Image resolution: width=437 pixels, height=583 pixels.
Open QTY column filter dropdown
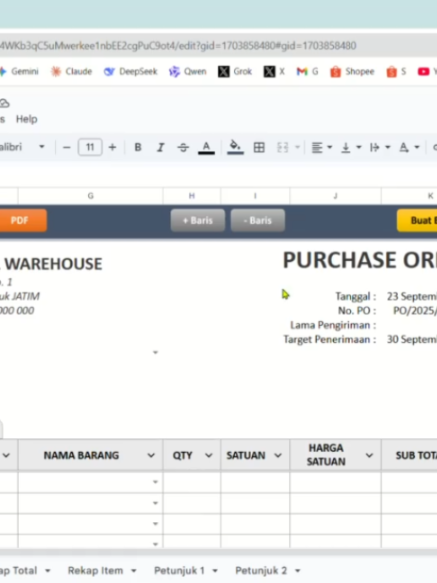209,455
